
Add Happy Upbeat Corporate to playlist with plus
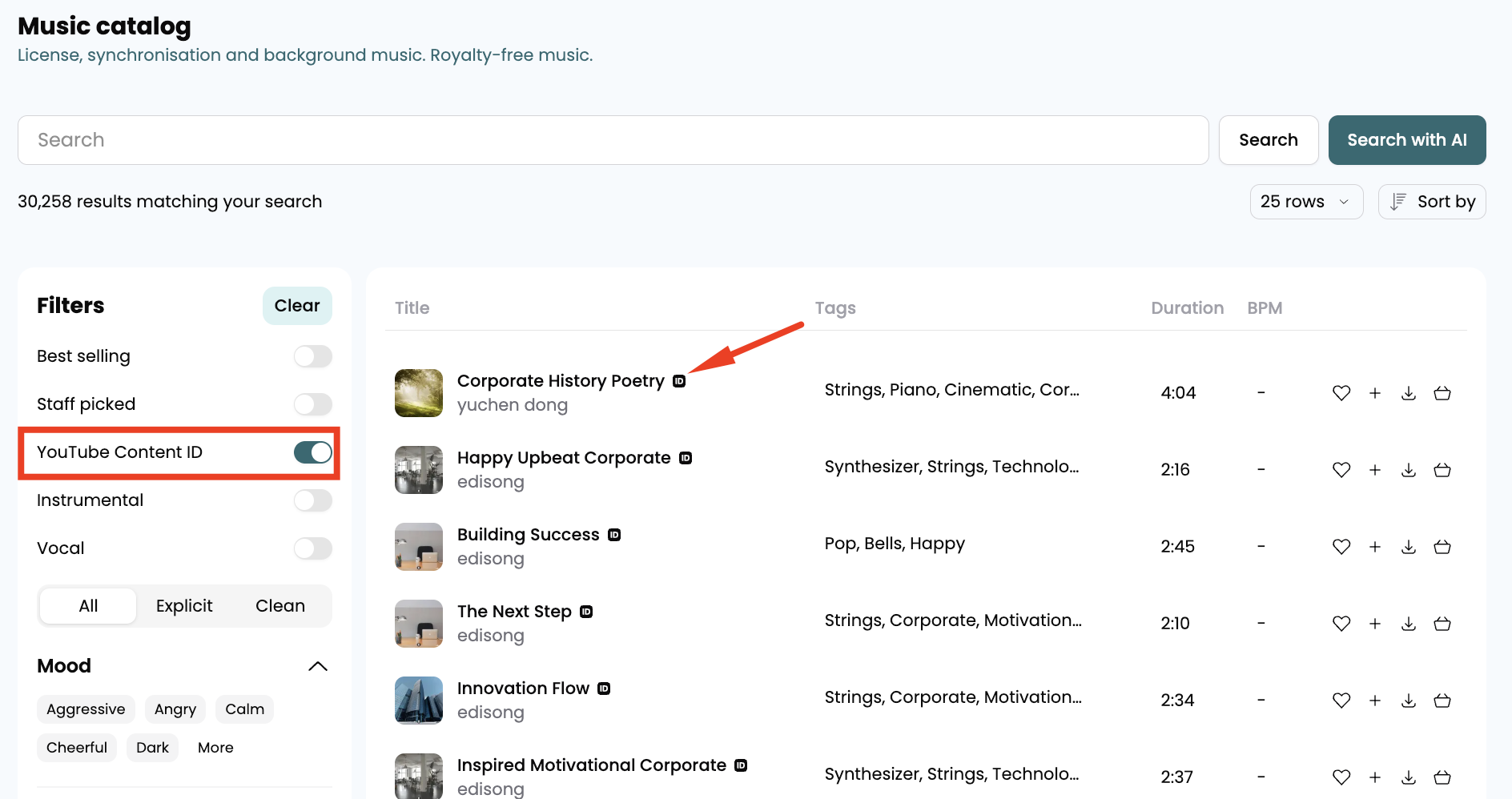(x=1375, y=470)
